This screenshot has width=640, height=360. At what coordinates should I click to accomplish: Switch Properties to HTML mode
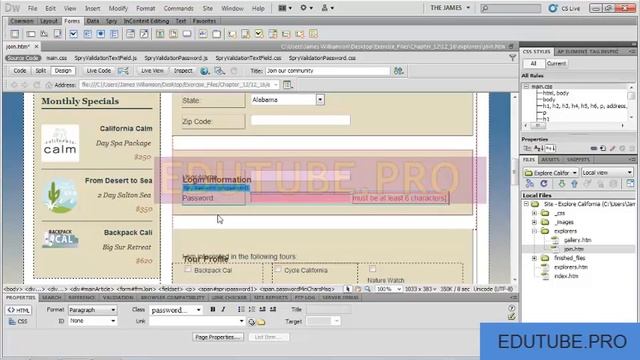(x=18, y=310)
